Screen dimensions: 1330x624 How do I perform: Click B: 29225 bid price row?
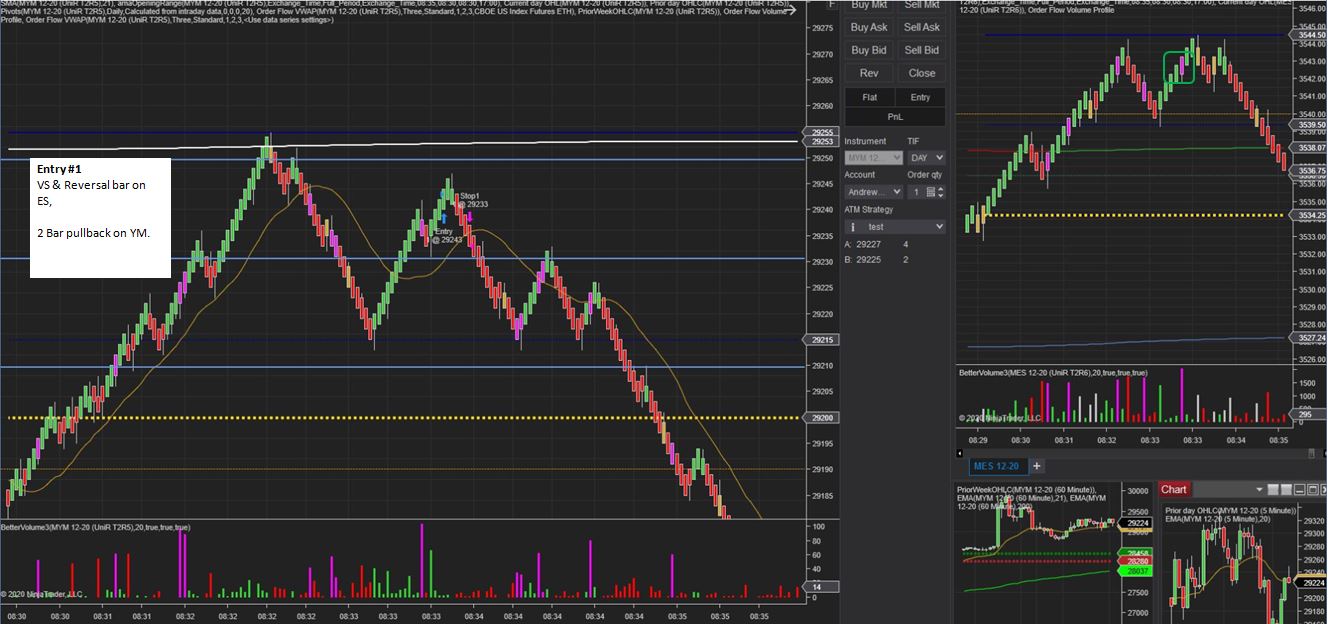(x=877, y=259)
